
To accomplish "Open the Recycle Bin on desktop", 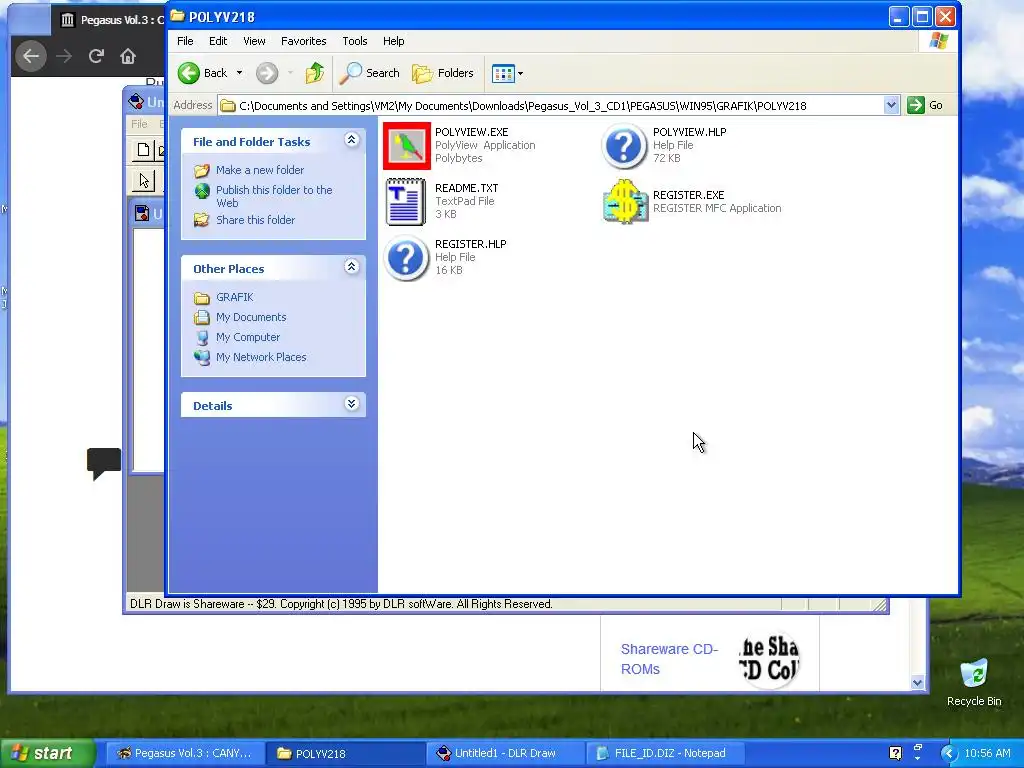I will [974, 682].
